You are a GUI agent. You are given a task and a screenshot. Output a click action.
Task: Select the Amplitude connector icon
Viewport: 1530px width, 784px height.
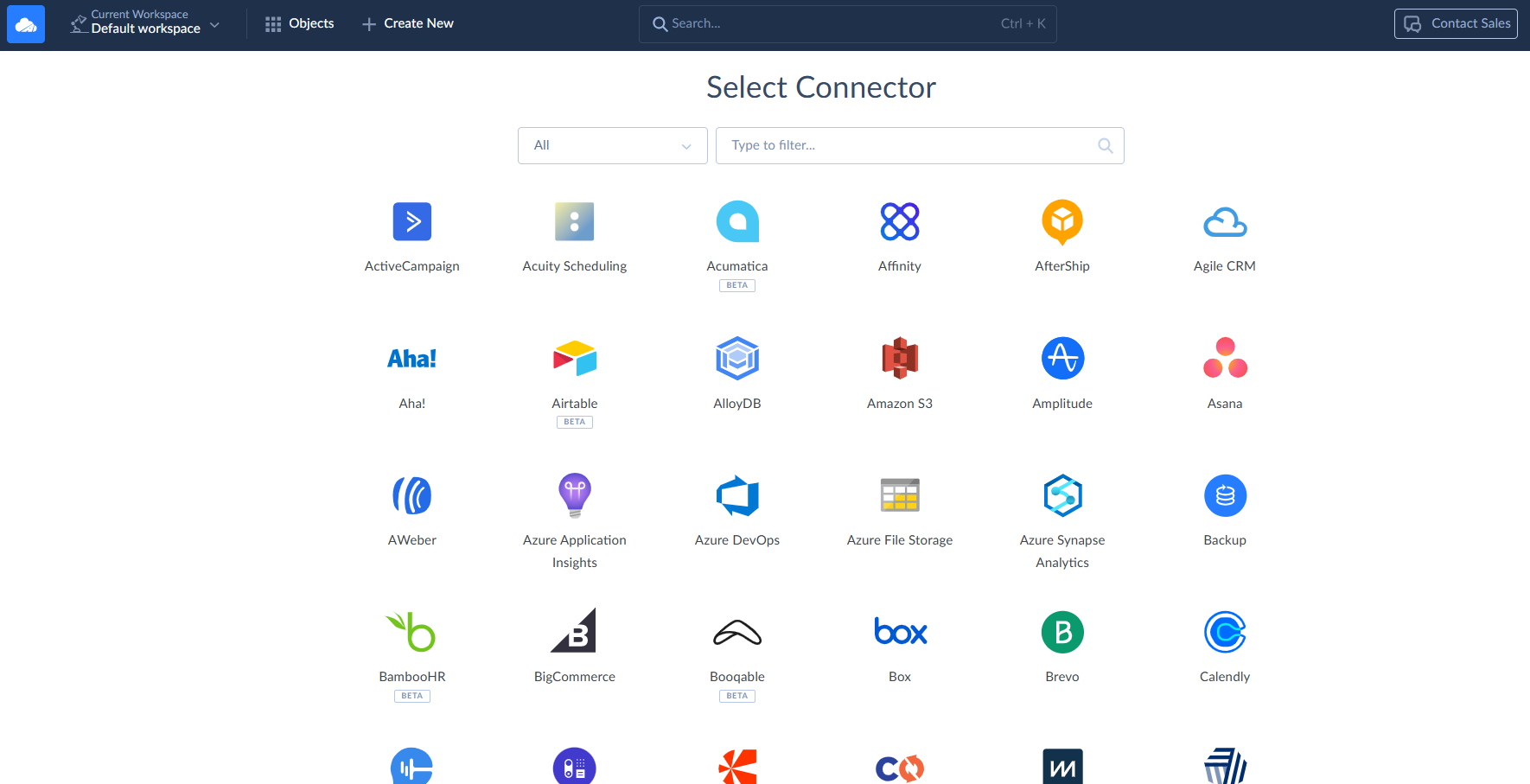[1061, 359]
